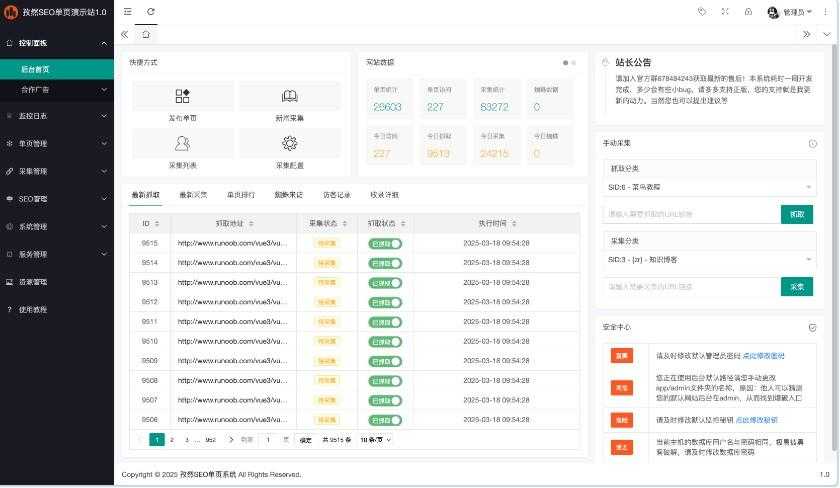Viewport: 840px width, 488px height.
Task: Click the refresh icon in top bar
Action: (151, 11)
